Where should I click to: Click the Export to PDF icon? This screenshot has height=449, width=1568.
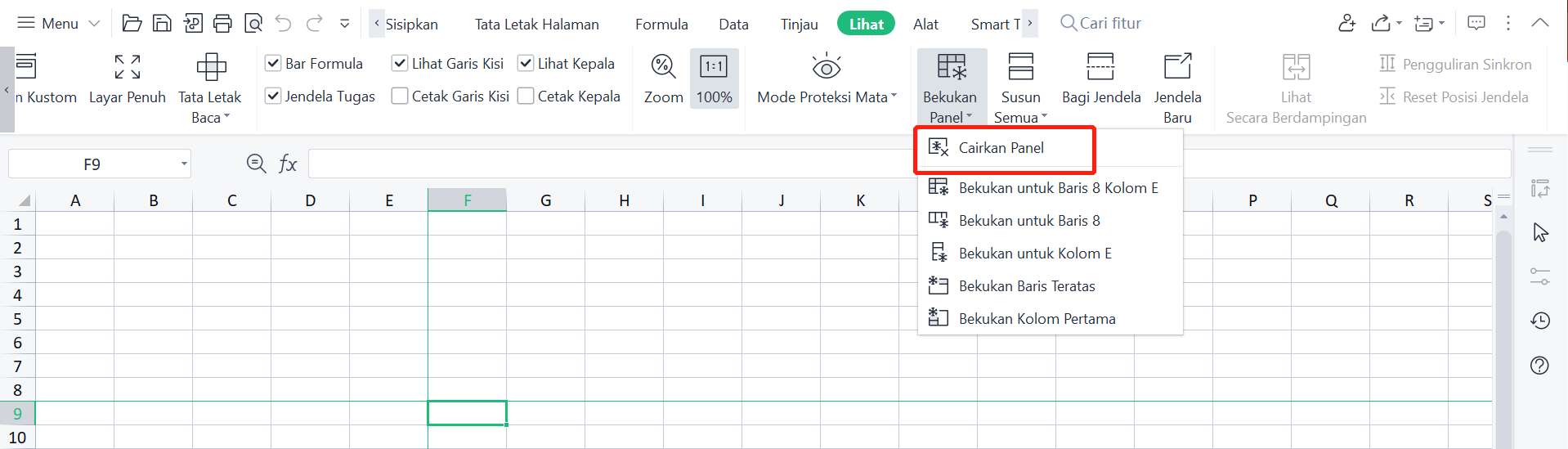coord(193,23)
